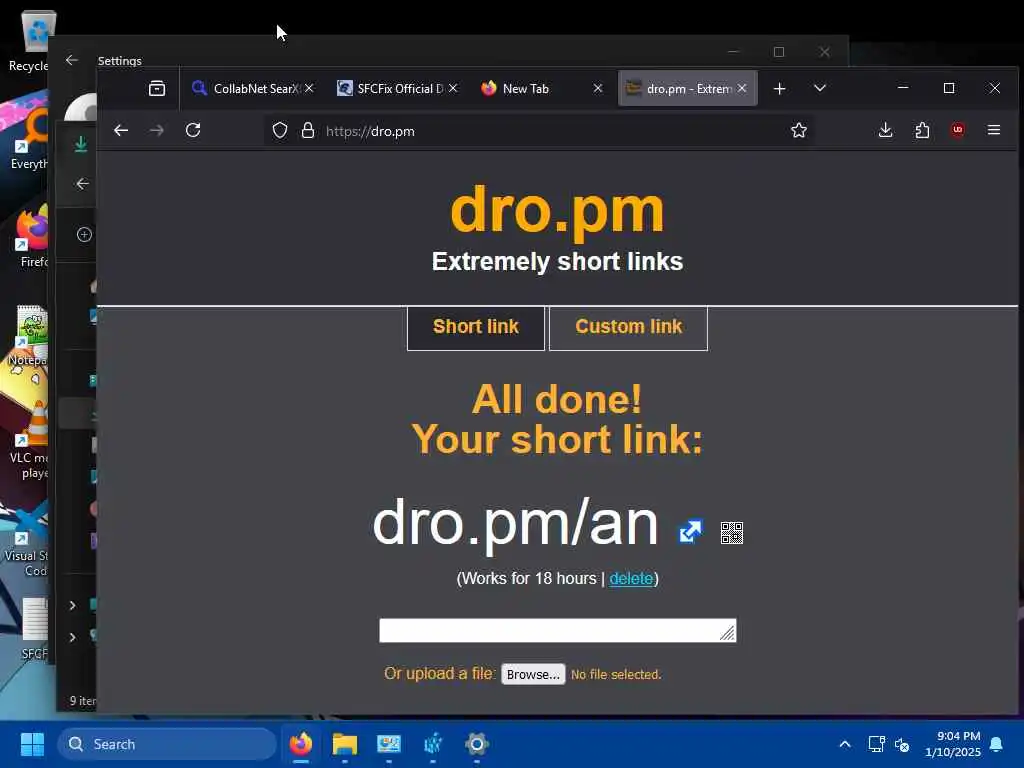Click back arrow in Settings window
The image size is (1024, 768).
tap(72, 60)
